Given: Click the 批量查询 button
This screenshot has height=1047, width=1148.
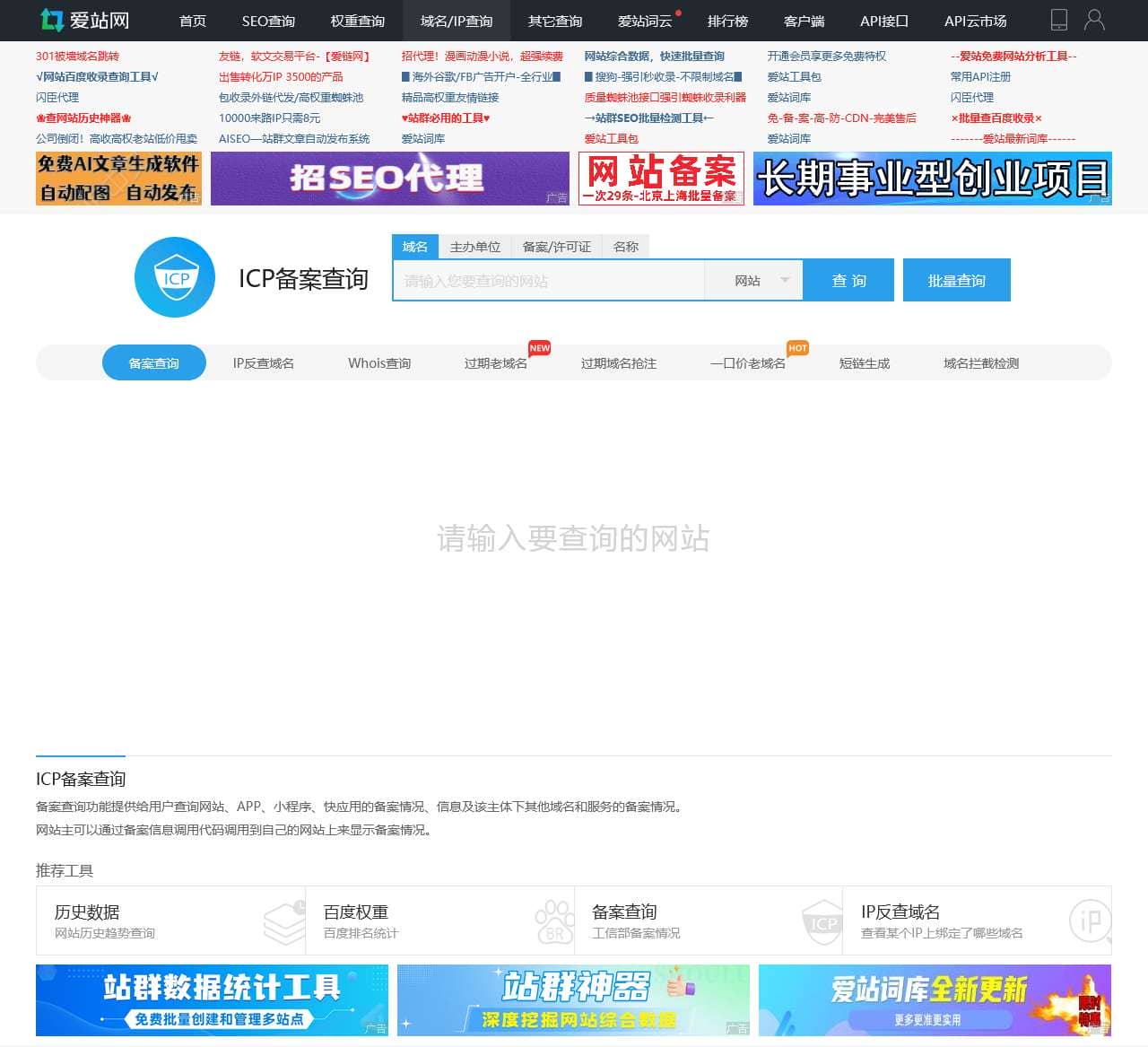Looking at the screenshot, I should 957,280.
